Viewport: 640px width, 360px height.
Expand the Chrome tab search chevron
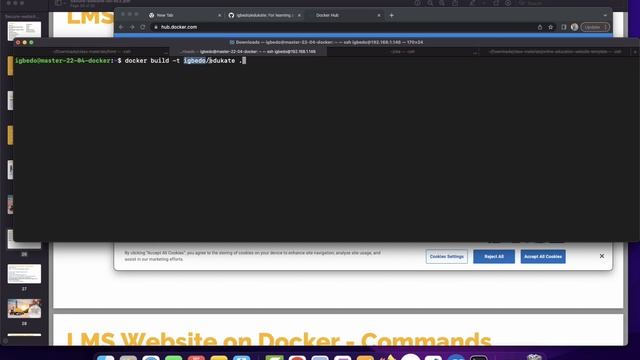(x=605, y=15)
